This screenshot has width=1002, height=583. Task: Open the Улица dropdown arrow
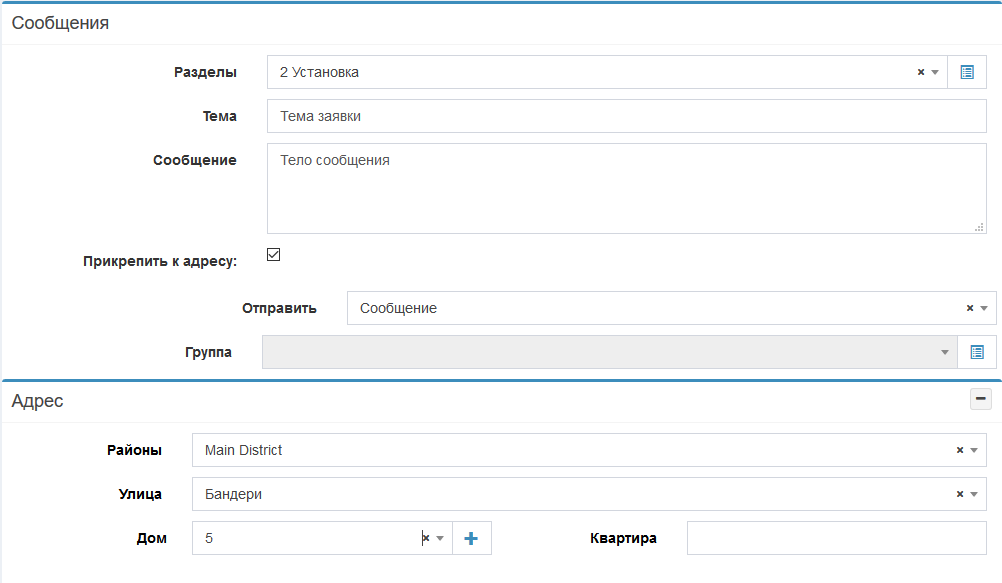pos(973,494)
